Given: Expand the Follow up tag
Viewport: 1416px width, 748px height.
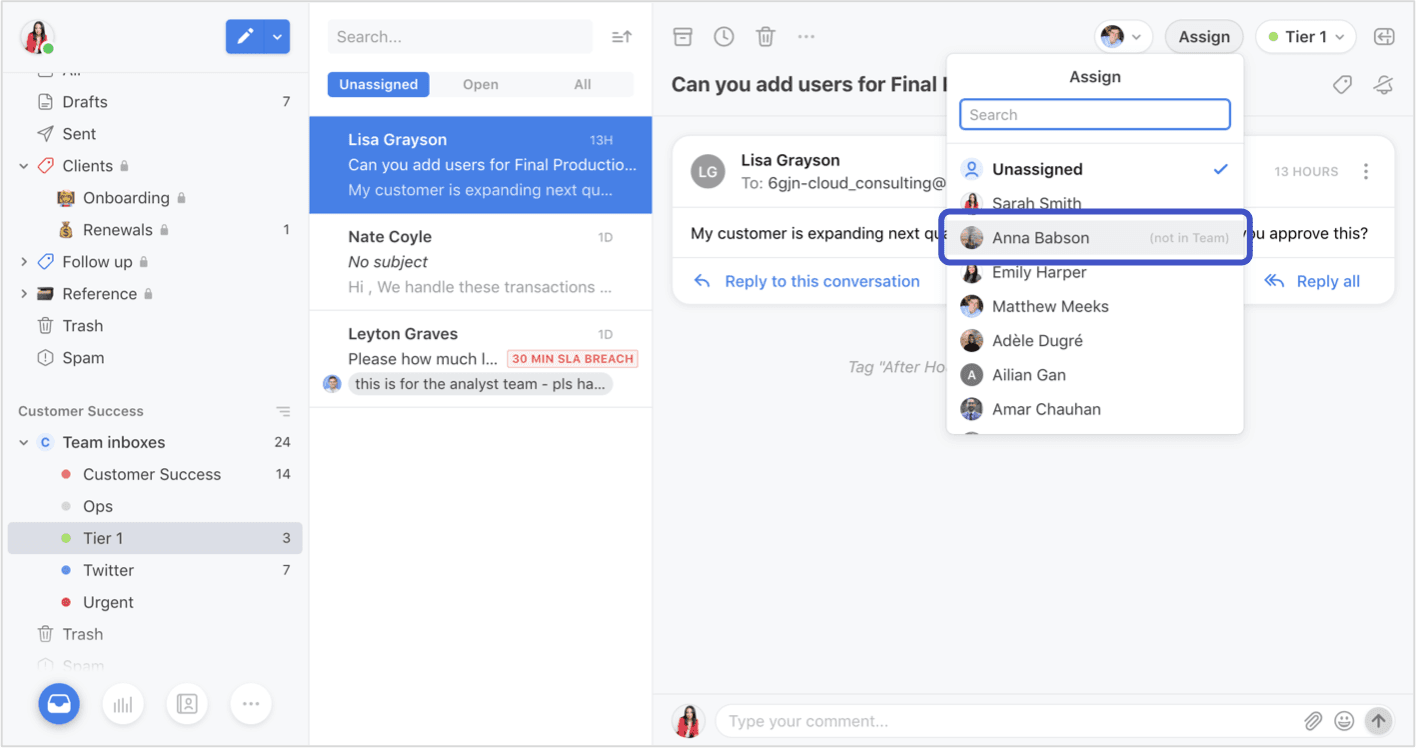Looking at the screenshot, I should 24,262.
